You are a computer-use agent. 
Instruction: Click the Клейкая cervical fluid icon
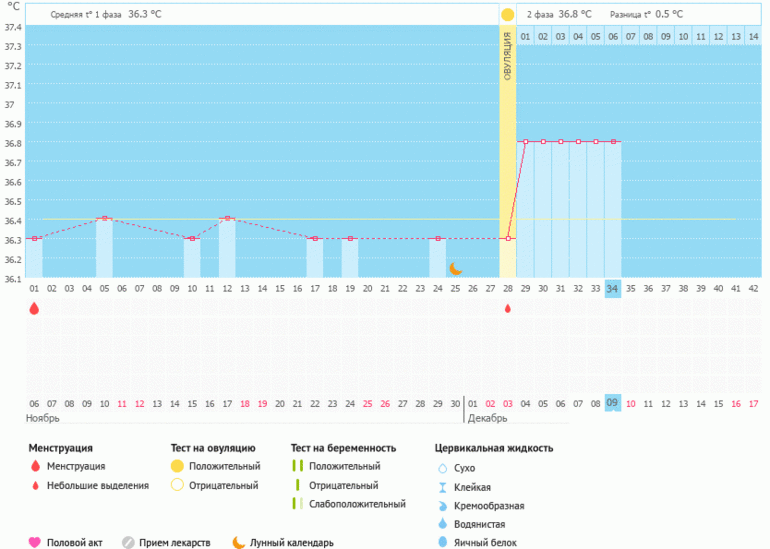[x=442, y=487]
